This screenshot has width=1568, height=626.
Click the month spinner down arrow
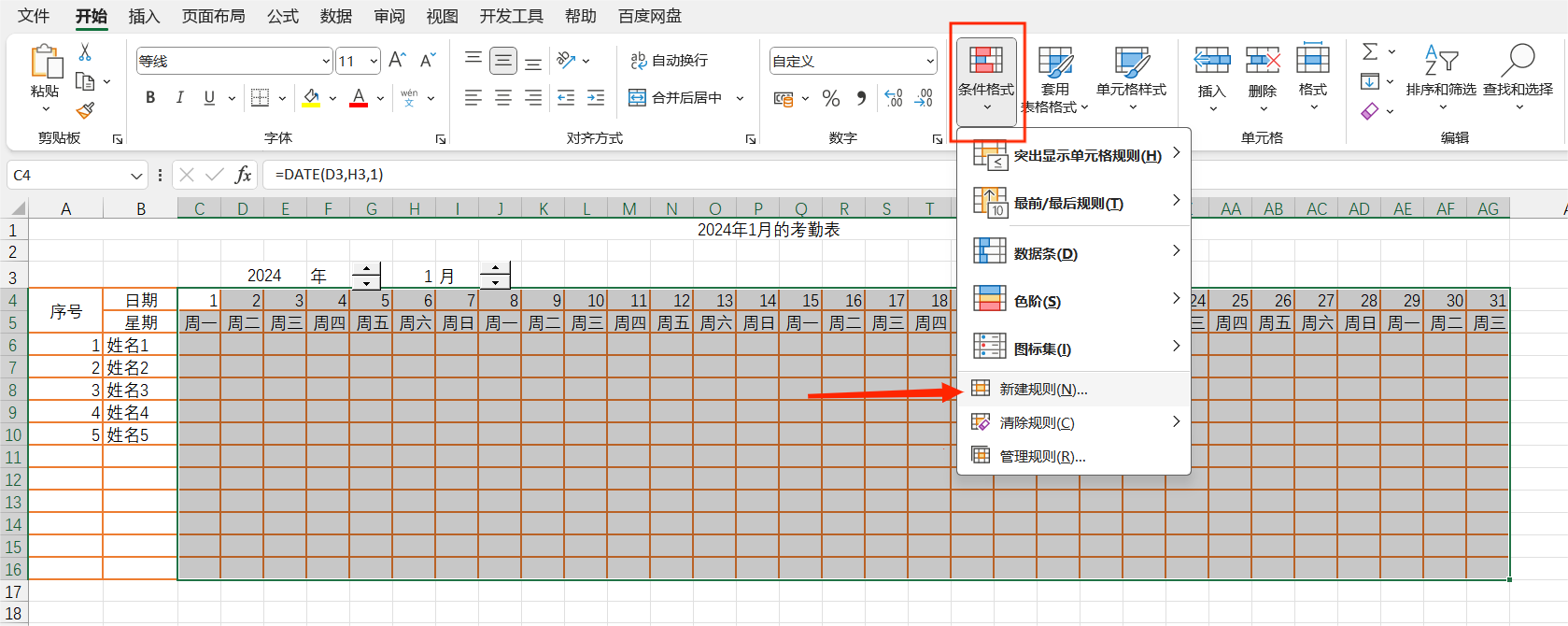point(495,282)
